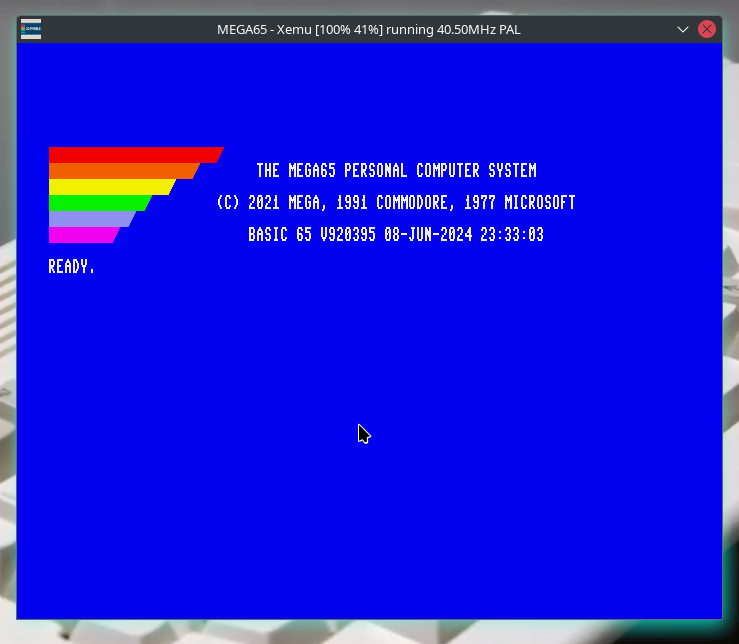Click the red stripe of the MEGA65 logo
Viewport: 739px width, 644px height.
(133, 155)
